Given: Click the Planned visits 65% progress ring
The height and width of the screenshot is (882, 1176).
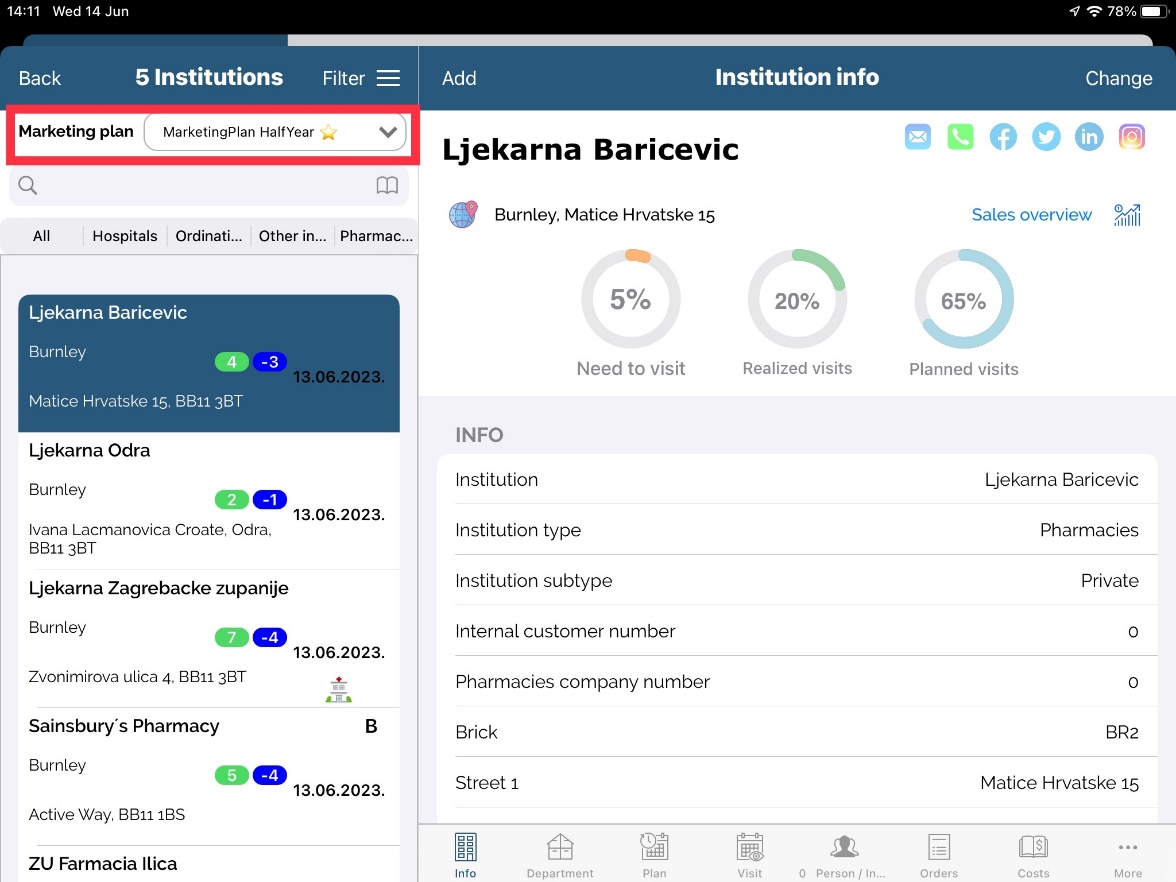Looking at the screenshot, I should tap(964, 300).
